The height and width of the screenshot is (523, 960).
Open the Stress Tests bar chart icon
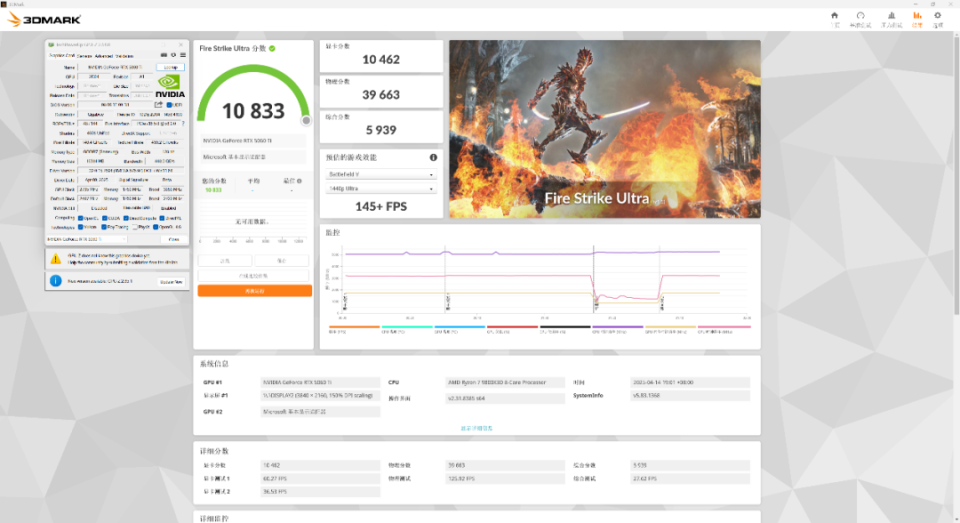(891, 15)
